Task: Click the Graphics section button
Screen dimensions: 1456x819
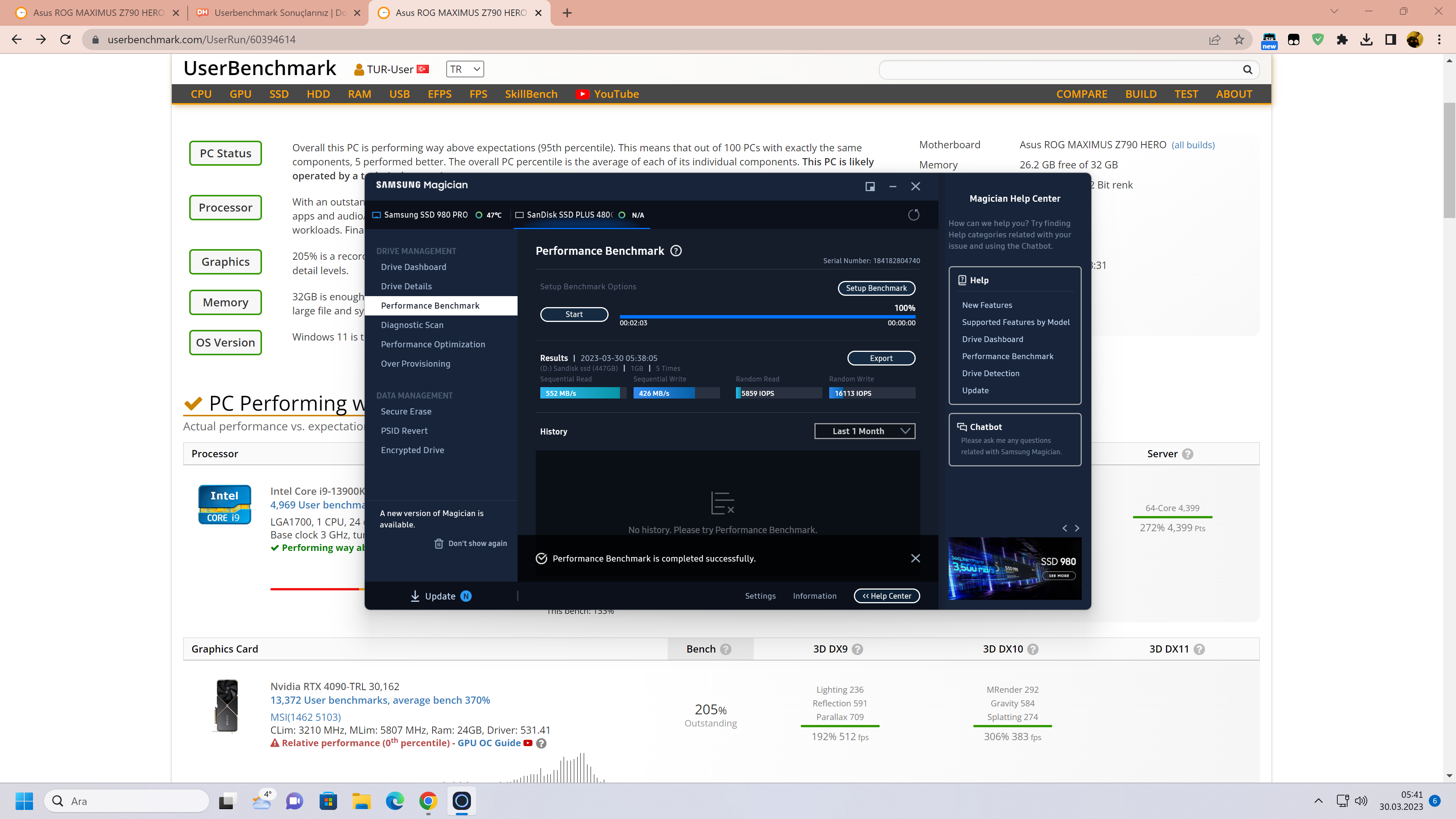Action: 226,262
